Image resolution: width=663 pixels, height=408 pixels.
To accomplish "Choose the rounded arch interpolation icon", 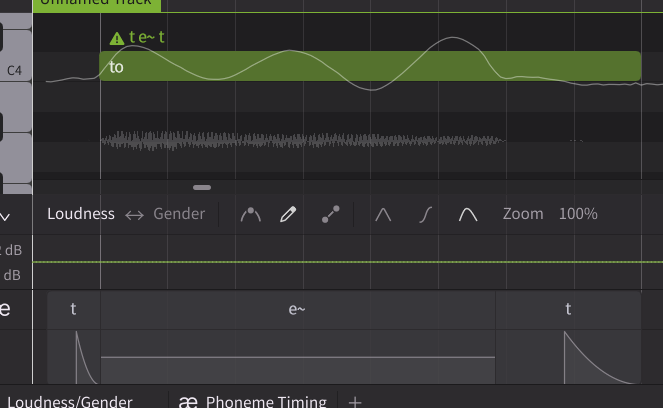I will tap(468, 214).
